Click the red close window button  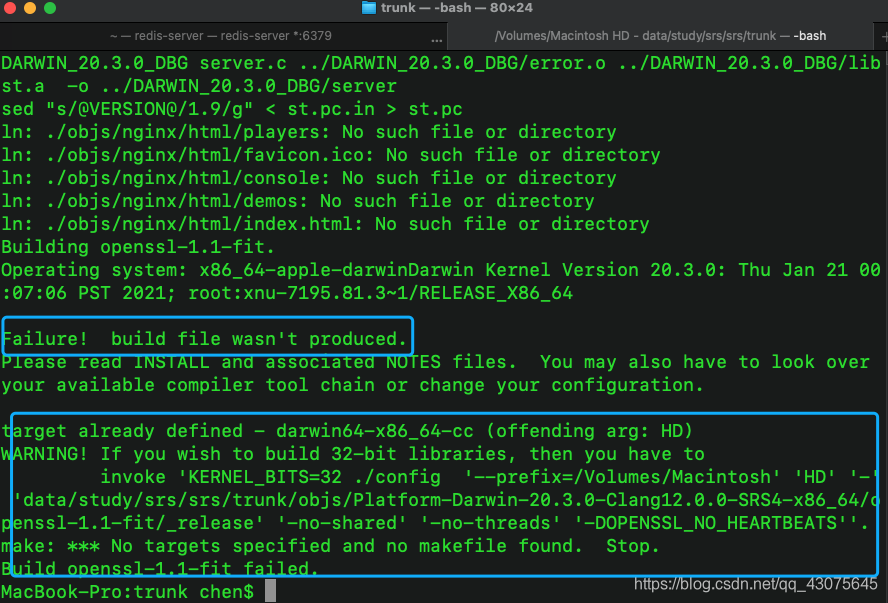click(x=10, y=8)
